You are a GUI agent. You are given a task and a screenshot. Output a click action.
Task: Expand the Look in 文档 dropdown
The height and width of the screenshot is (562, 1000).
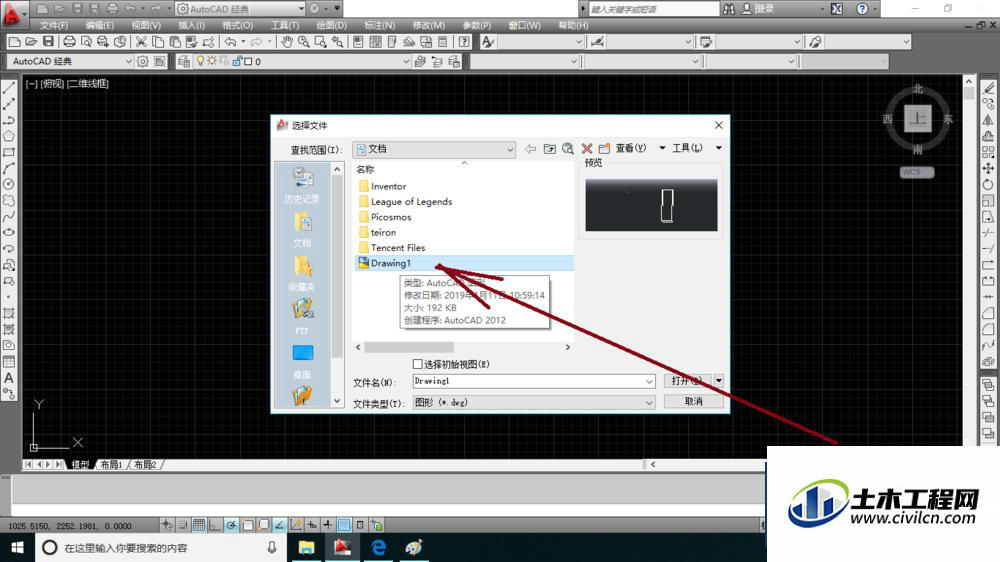coord(510,149)
